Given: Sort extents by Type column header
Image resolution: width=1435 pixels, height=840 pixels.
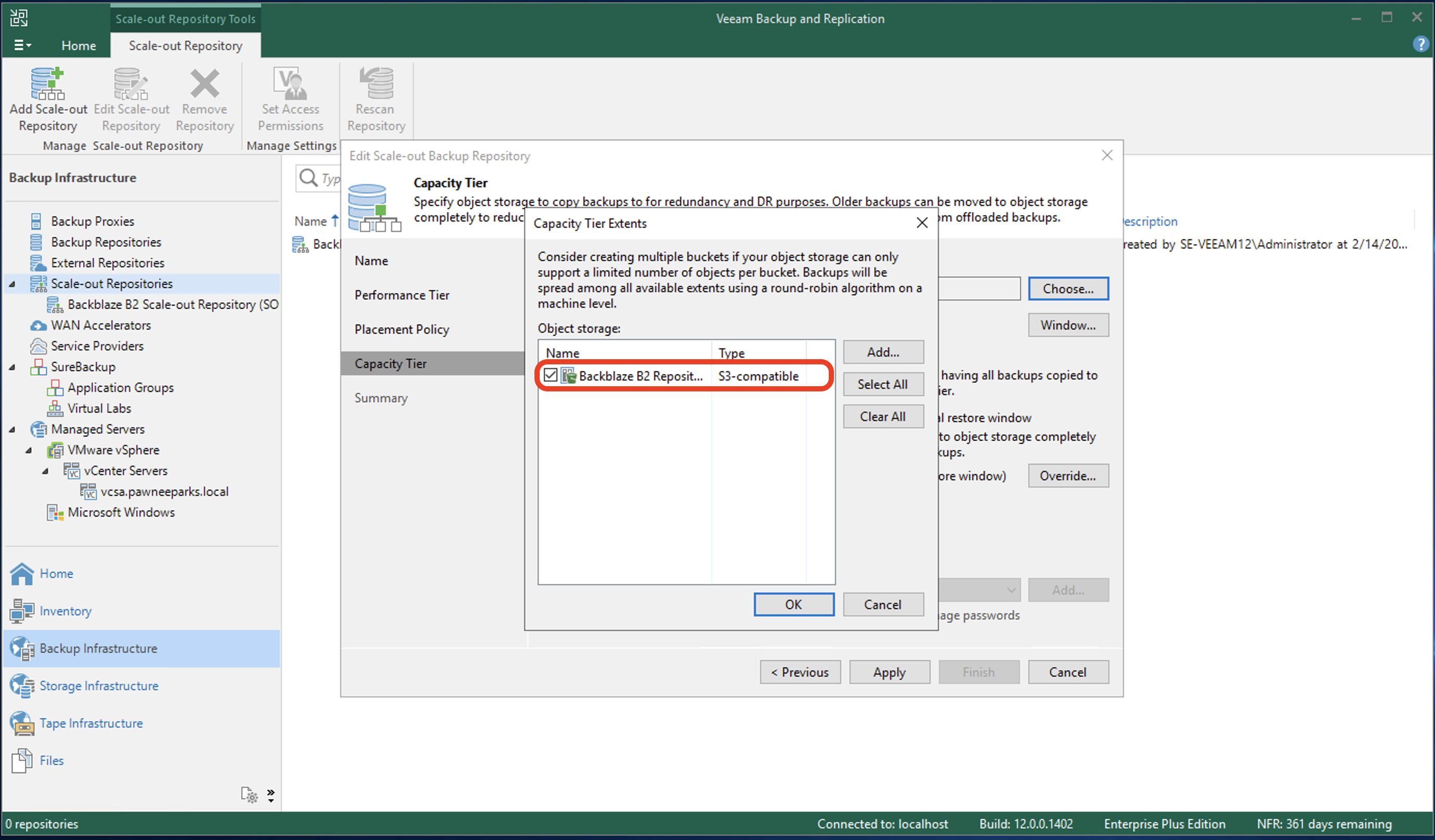Looking at the screenshot, I should [x=759, y=353].
